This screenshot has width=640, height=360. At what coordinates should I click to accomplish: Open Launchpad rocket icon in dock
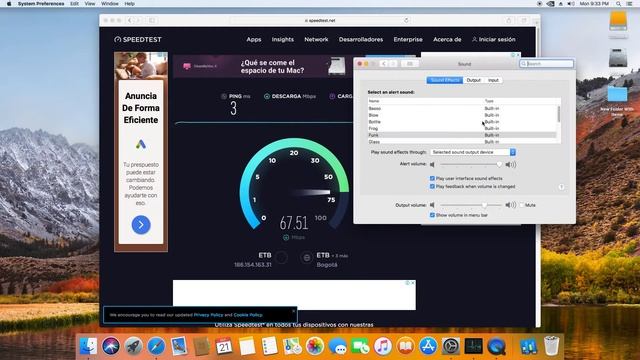[x=133, y=347]
